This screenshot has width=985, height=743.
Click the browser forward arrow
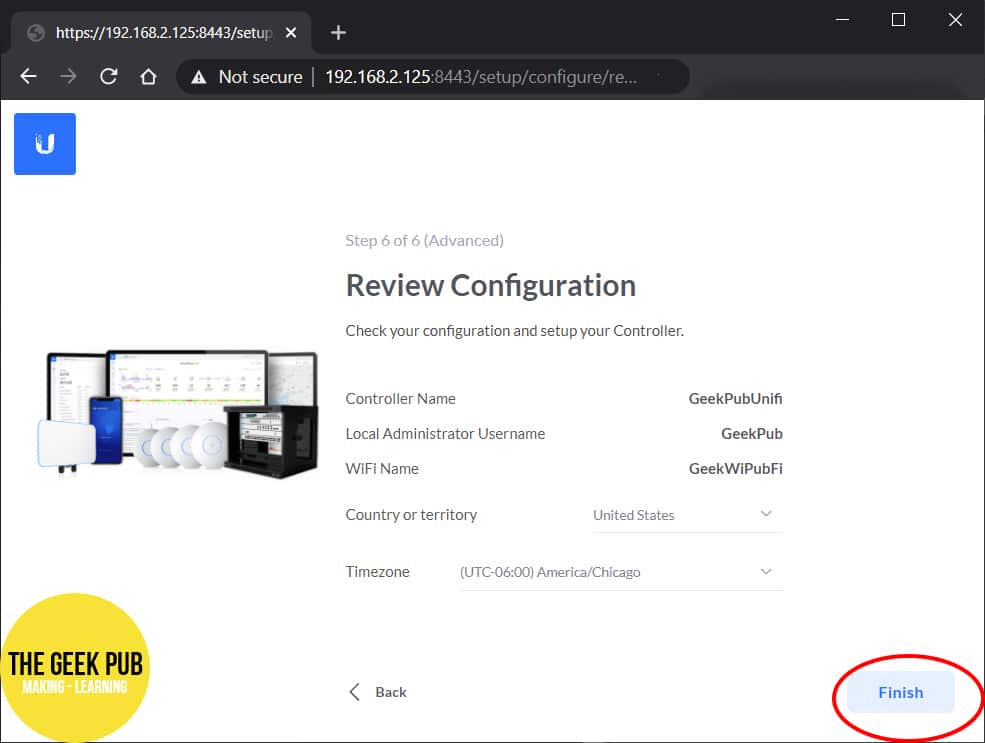(x=68, y=77)
